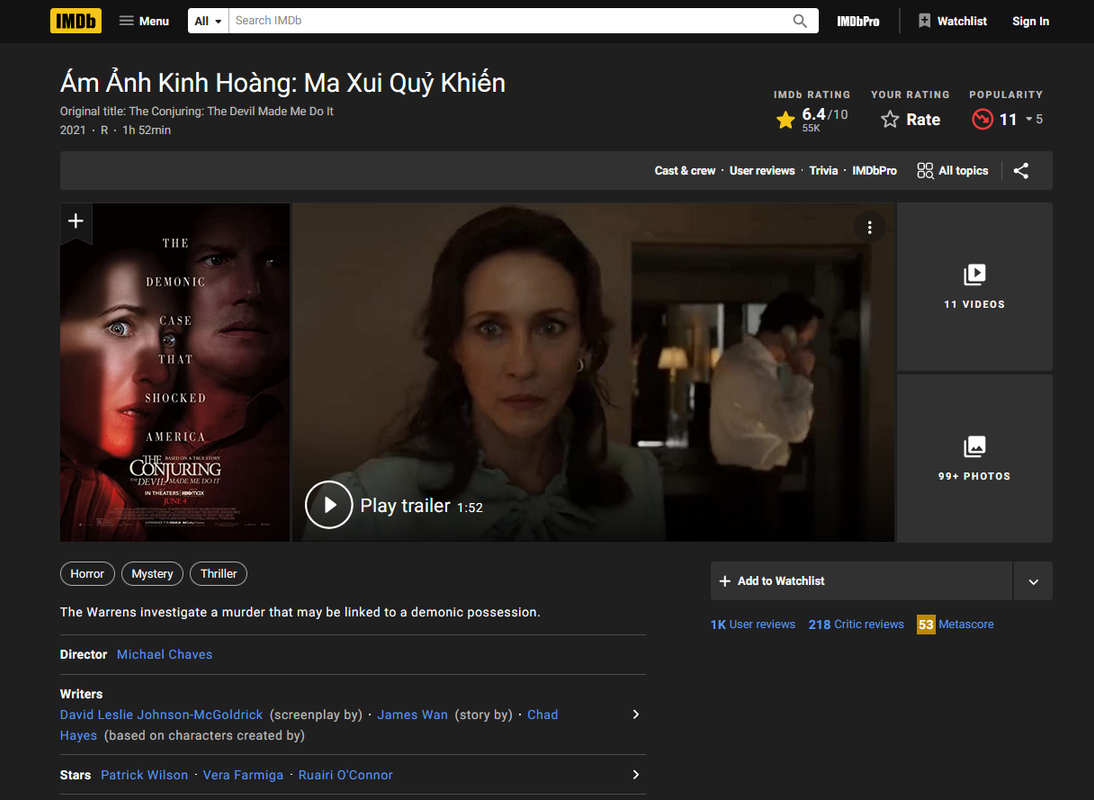Open the Trivia section

(823, 171)
